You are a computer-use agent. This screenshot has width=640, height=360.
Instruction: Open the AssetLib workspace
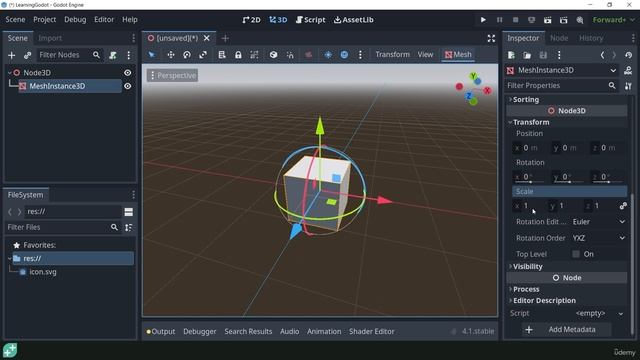coord(353,20)
